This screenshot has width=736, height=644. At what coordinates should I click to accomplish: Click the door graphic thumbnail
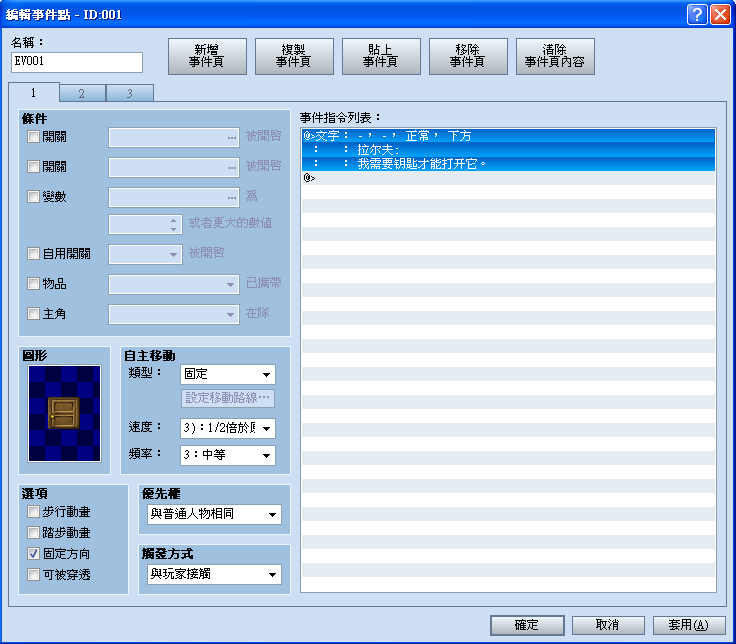point(64,414)
